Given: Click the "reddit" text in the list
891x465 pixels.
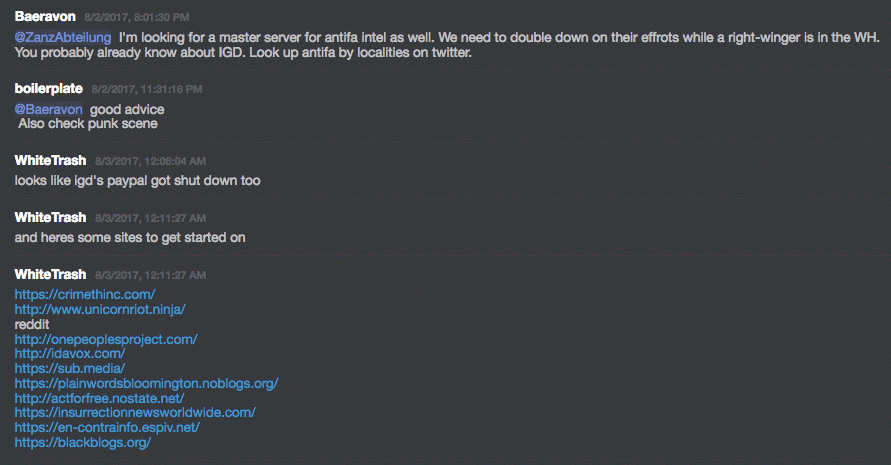Looking at the screenshot, I should coord(32,324).
